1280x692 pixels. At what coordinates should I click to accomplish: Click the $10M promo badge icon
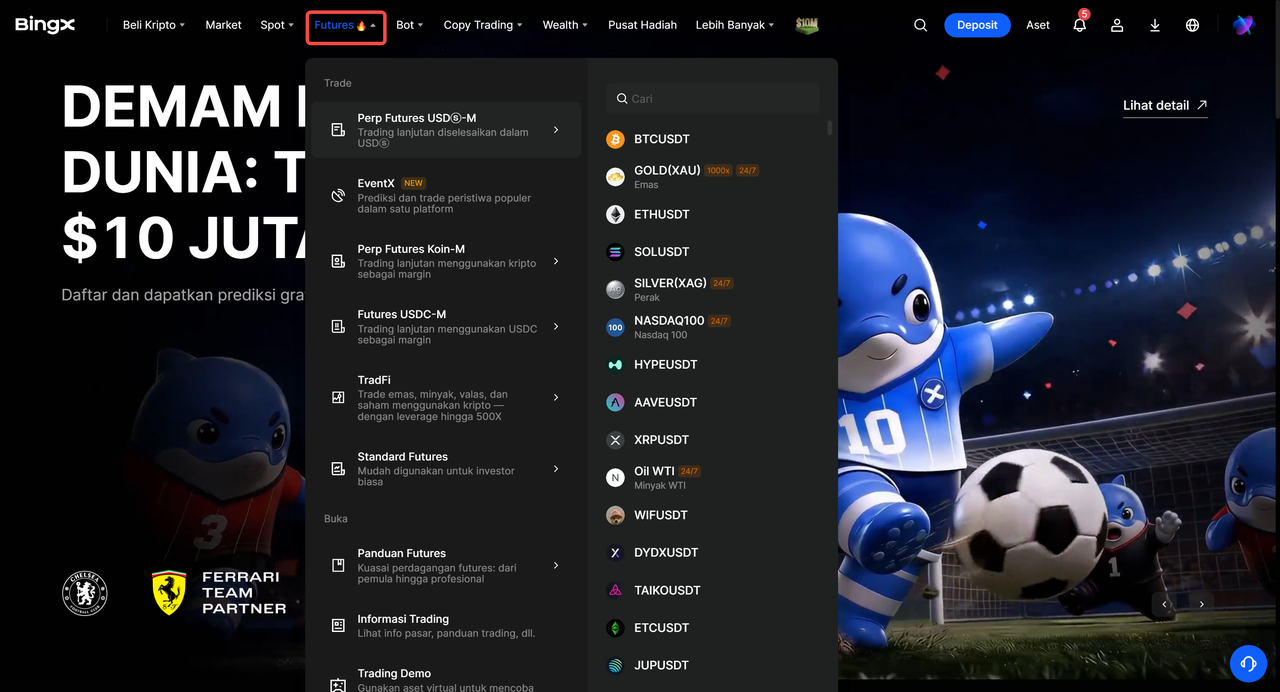(807, 25)
